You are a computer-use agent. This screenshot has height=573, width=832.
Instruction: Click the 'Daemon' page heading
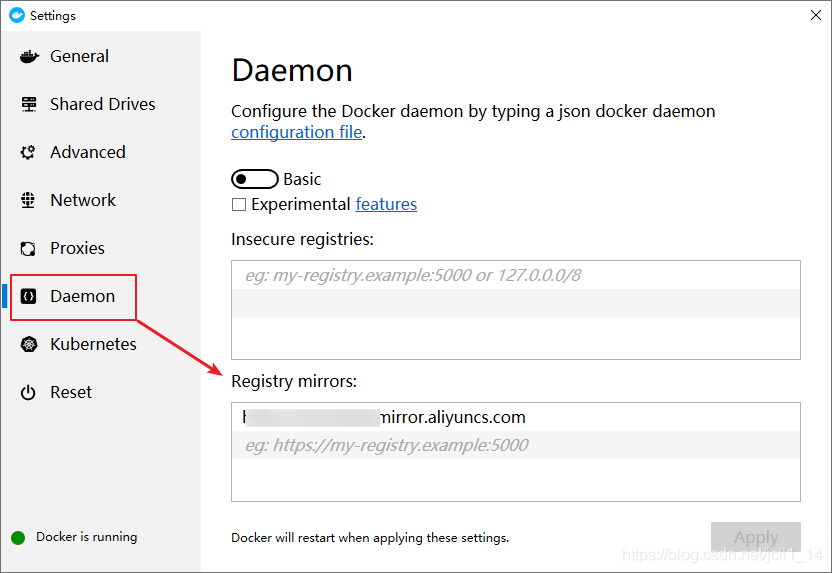[x=292, y=71]
